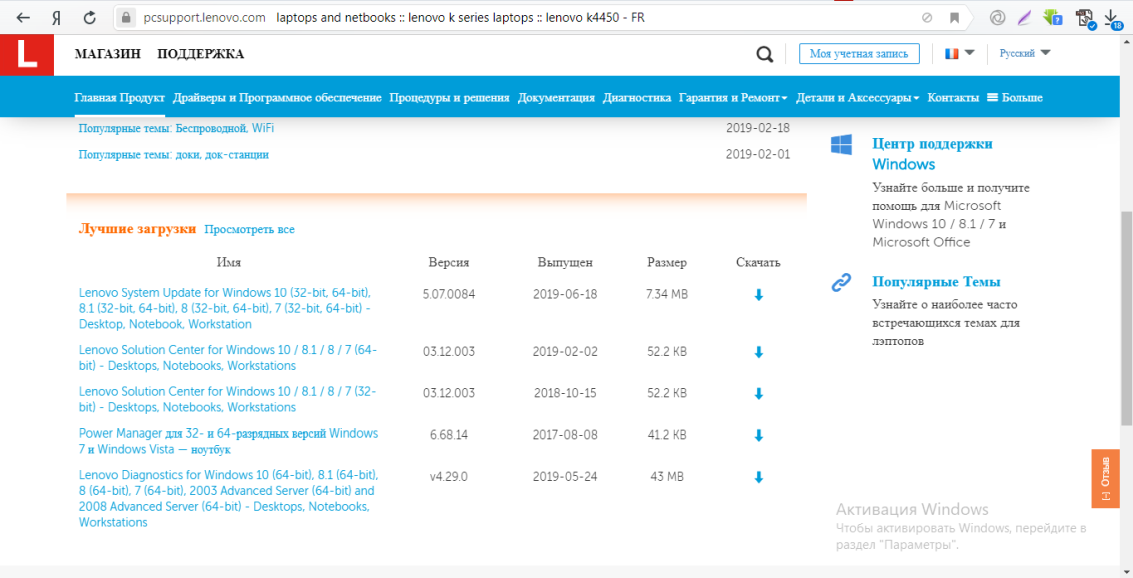This screenshot has height=578, width=1133.
Task: Open the ПОДДЕРЖКА menu
Action: pyautogui.click(x=201, y=54)
